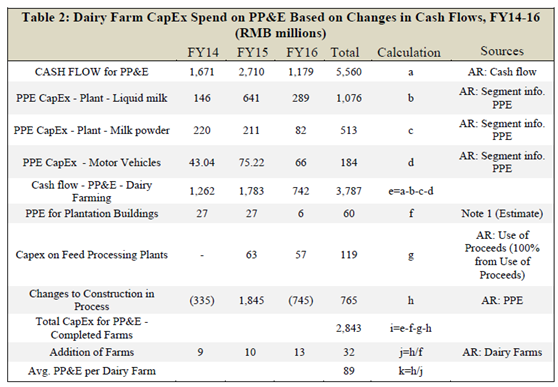Screen dimensions: 558x387
Task: Click the 43.04 Motor Vehicles FY14 value
Action: click(202, 163)
